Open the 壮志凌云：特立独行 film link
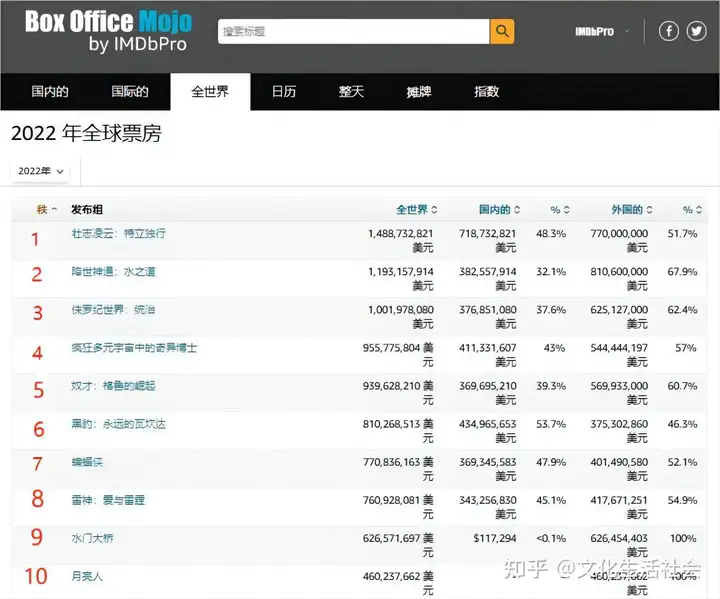Screen dimensions: 720x599 118,233
